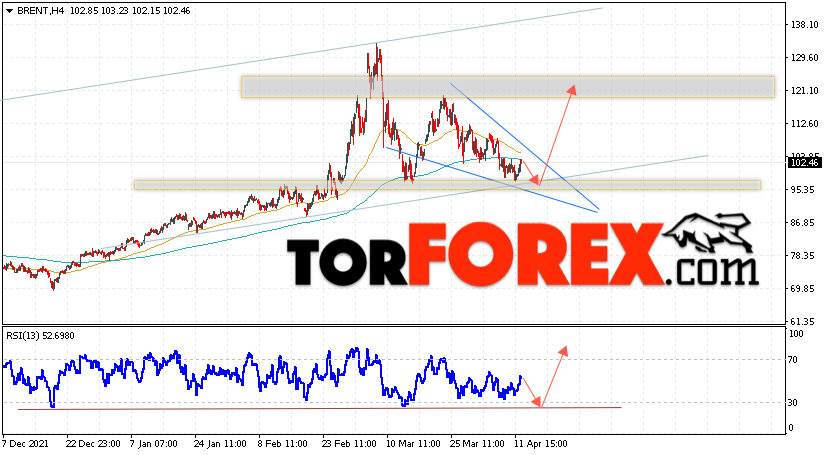Click the 95.35 price axis label

click(804, 190)
